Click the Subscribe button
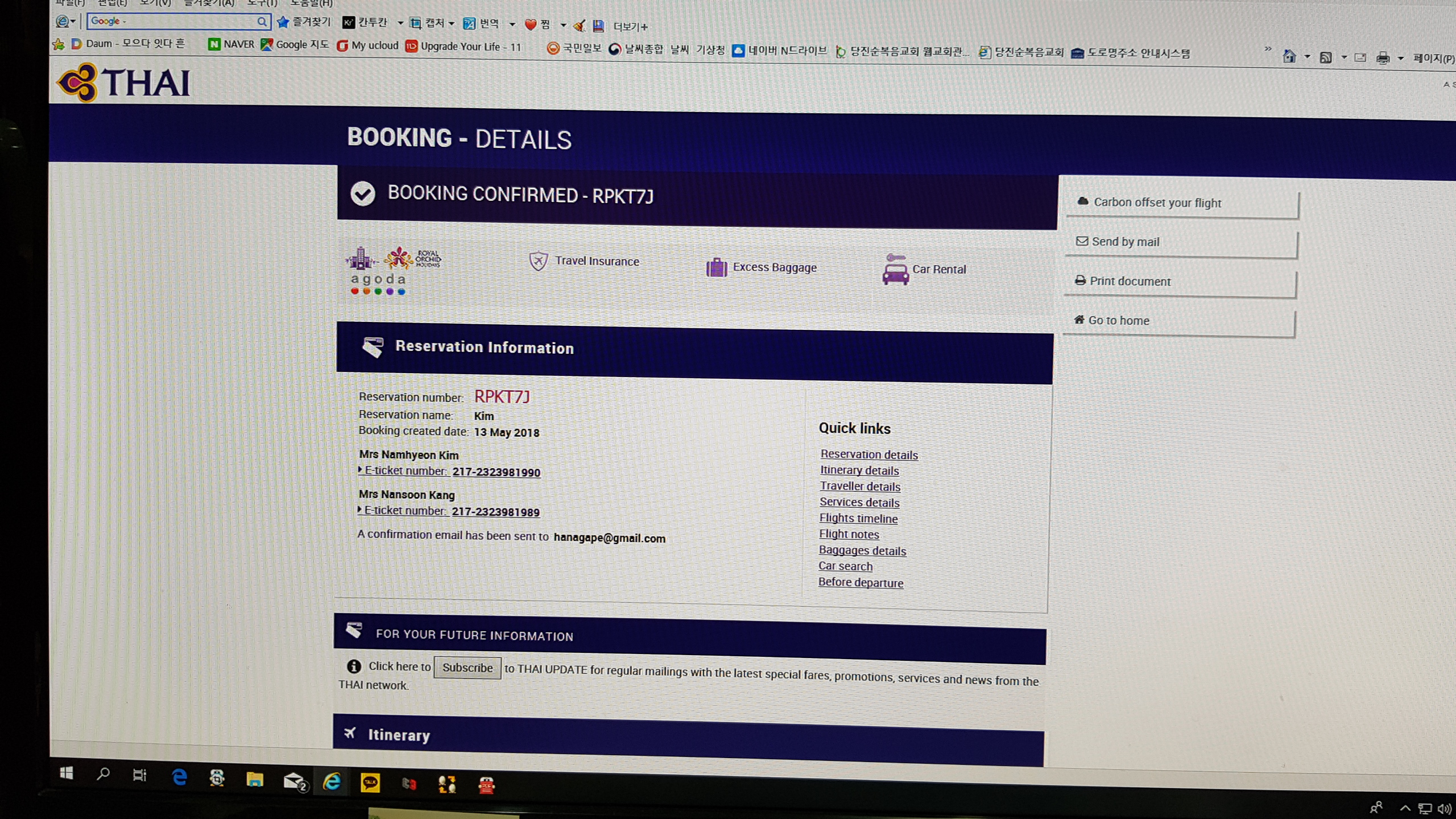The width and height of the screenshot is (1456, 819). click(x=467, y=668)
